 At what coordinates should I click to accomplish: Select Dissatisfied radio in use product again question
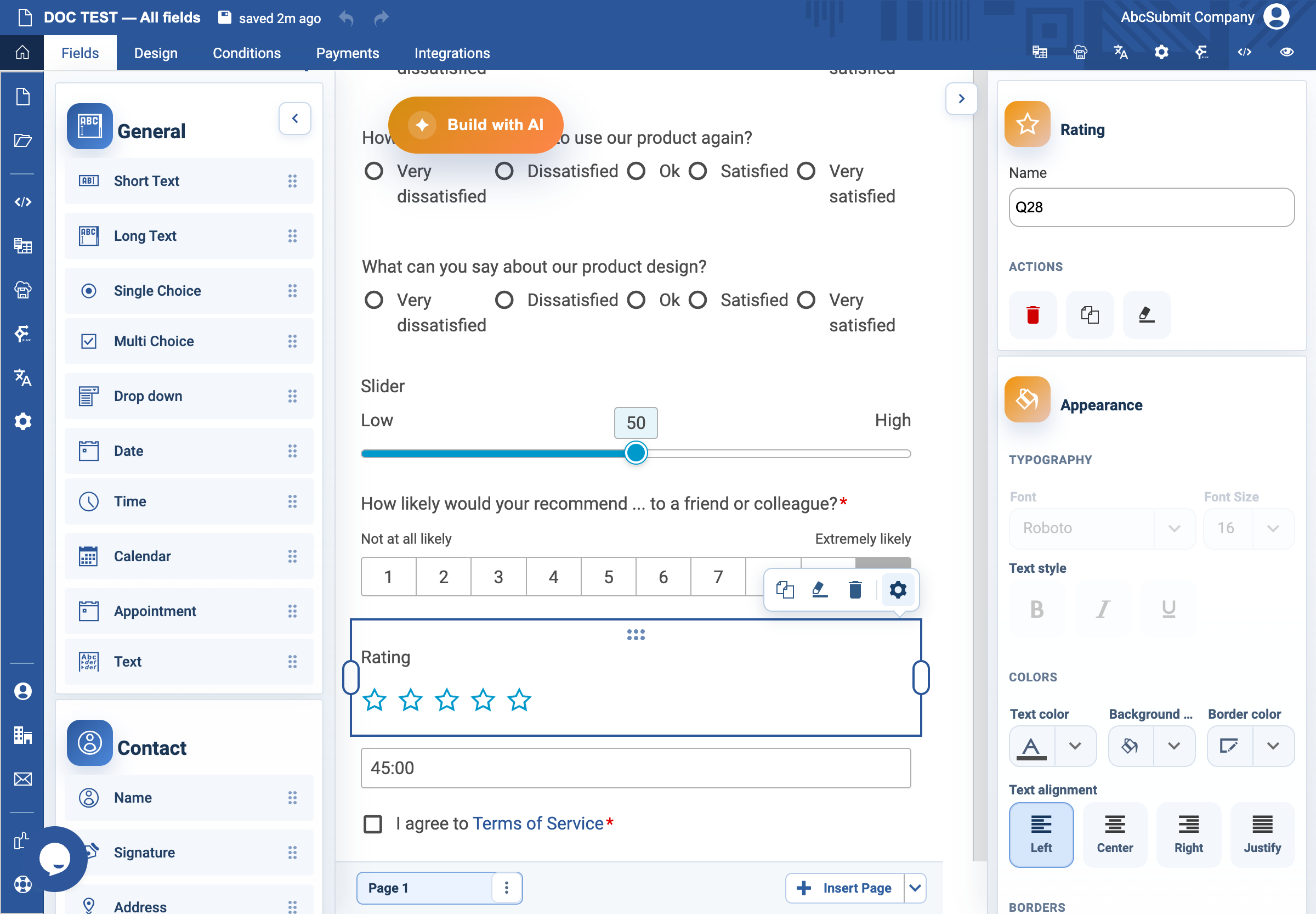[504, 171]
